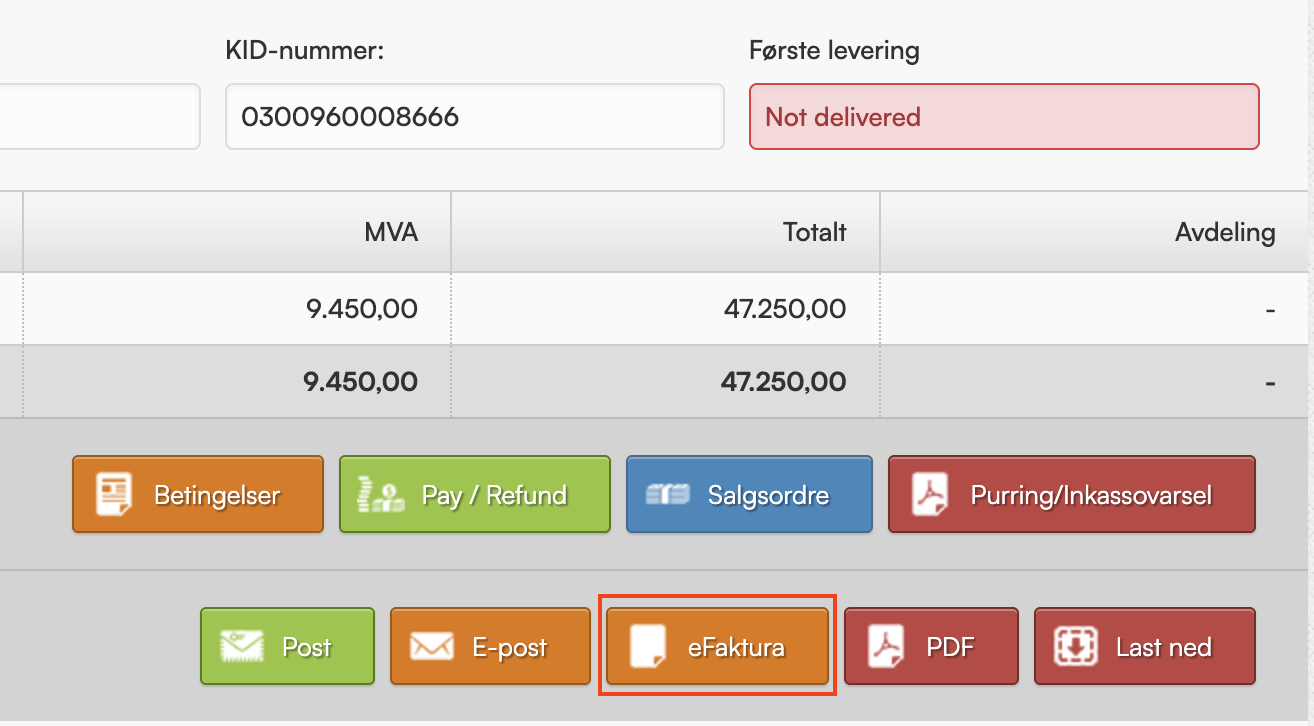Click the document icon on Betingelser button

pos(114,495)
